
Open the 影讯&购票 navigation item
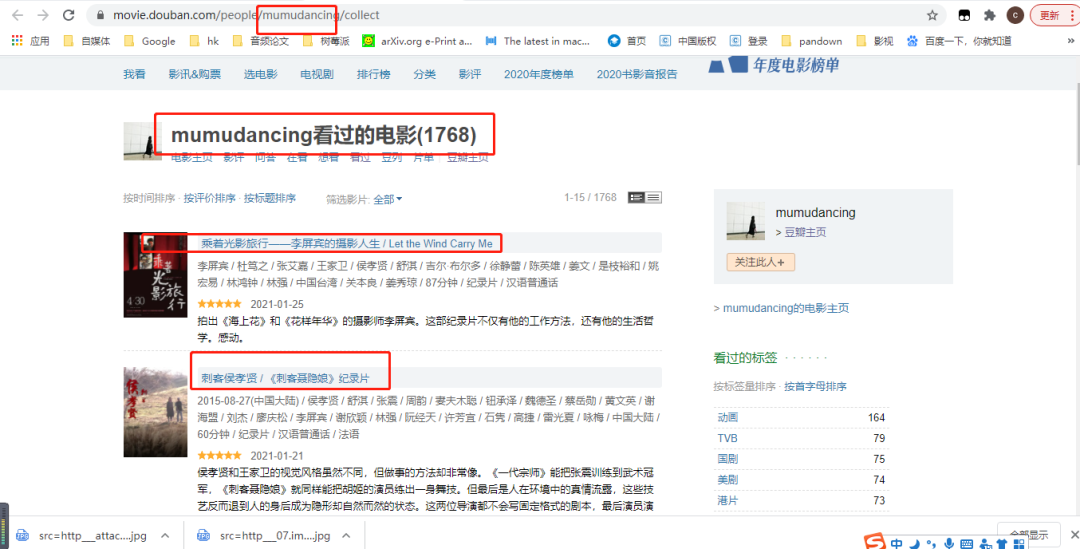coord(195,74)
